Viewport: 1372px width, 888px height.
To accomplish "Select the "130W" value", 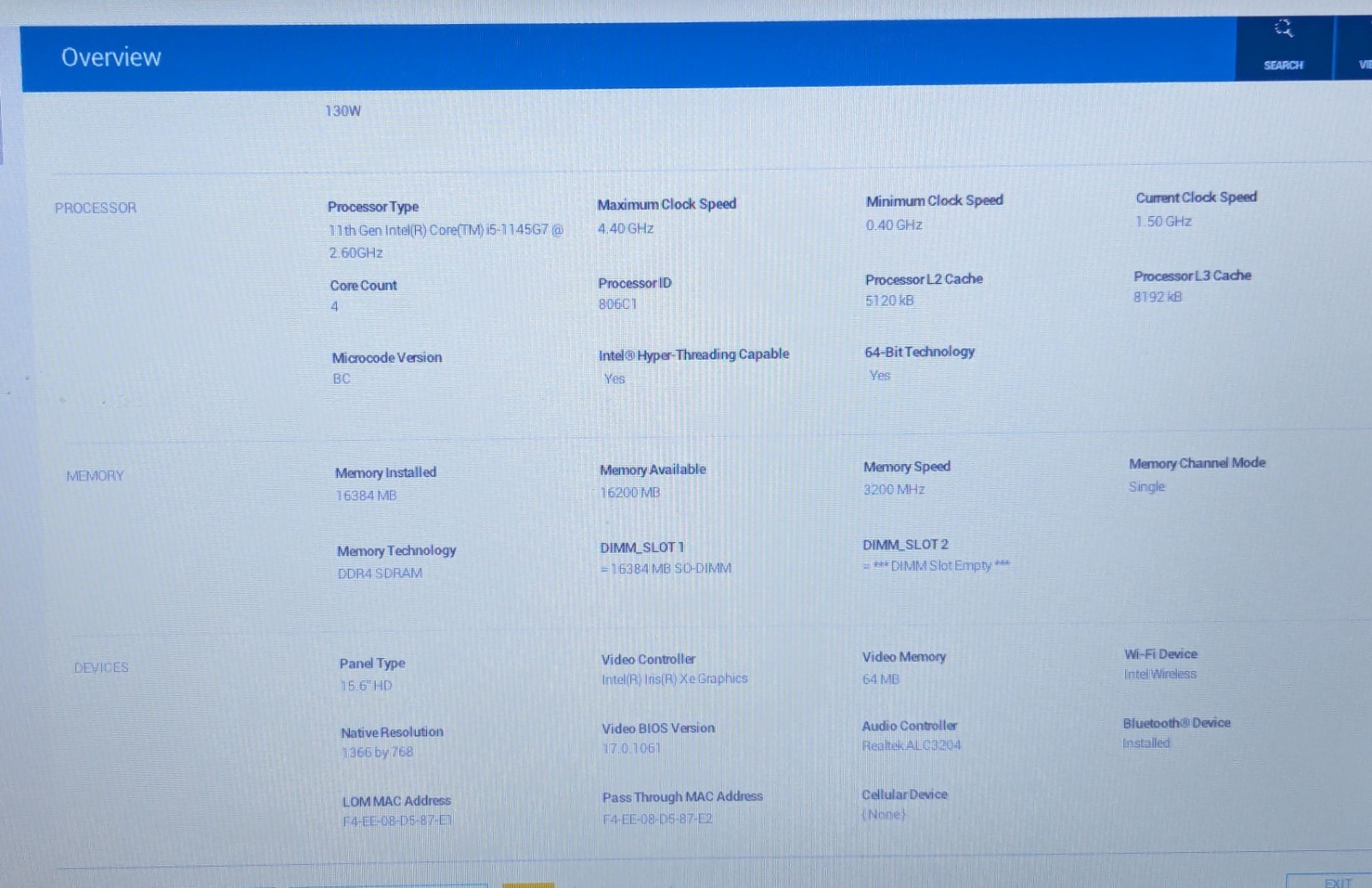I will pos(343,111).
